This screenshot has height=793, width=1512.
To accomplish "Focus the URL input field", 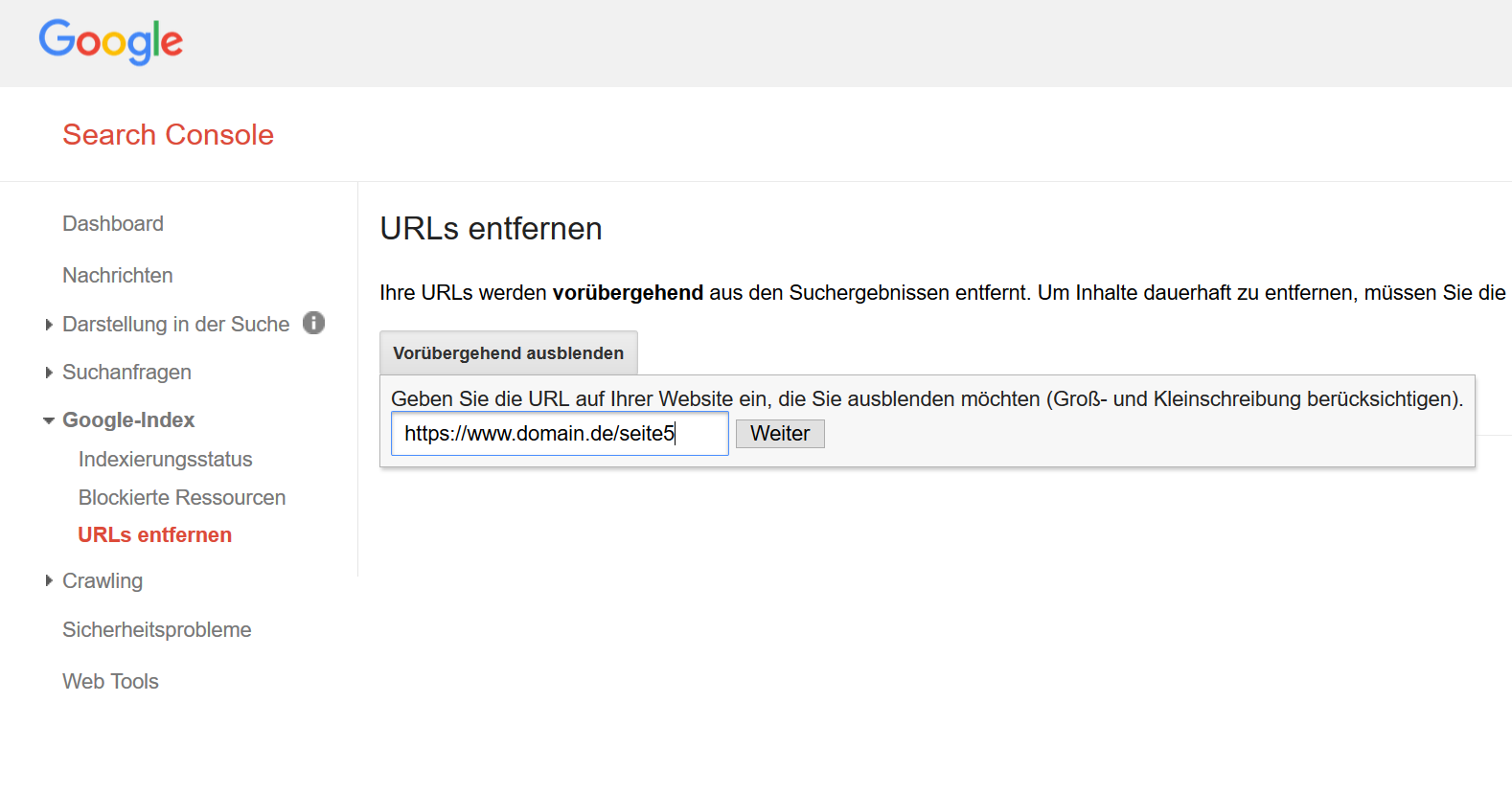I will [560, 434].
